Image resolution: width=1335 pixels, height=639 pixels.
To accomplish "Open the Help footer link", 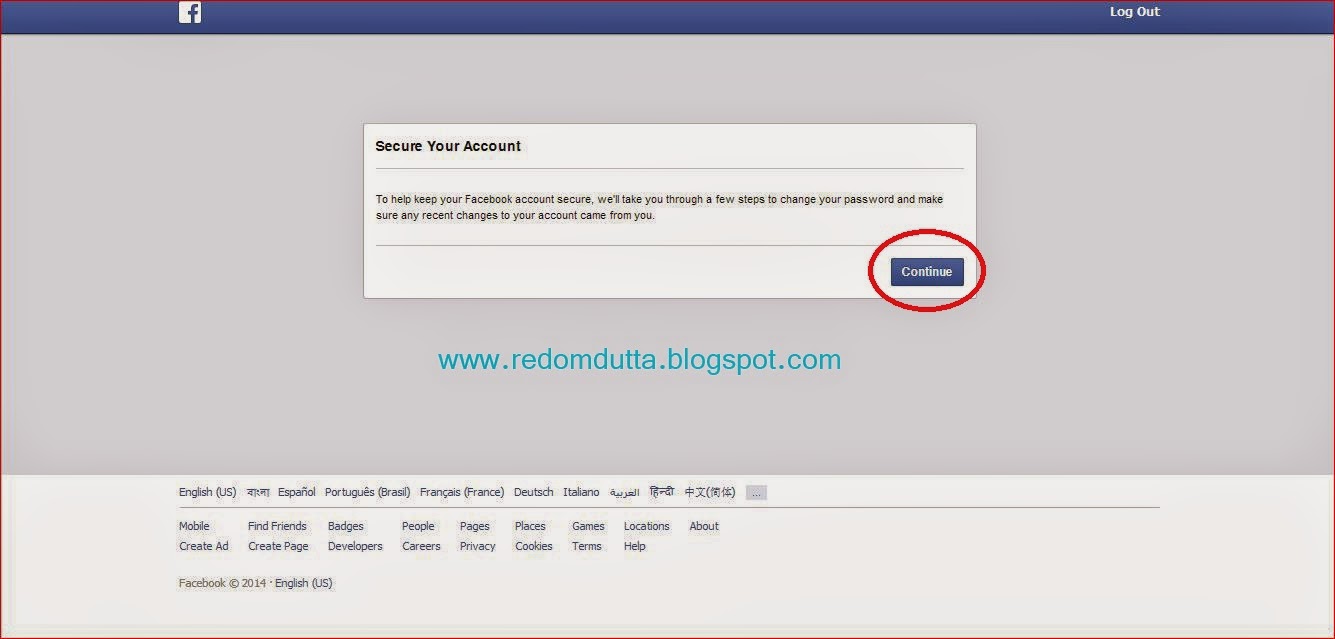I will coord(635,546).
